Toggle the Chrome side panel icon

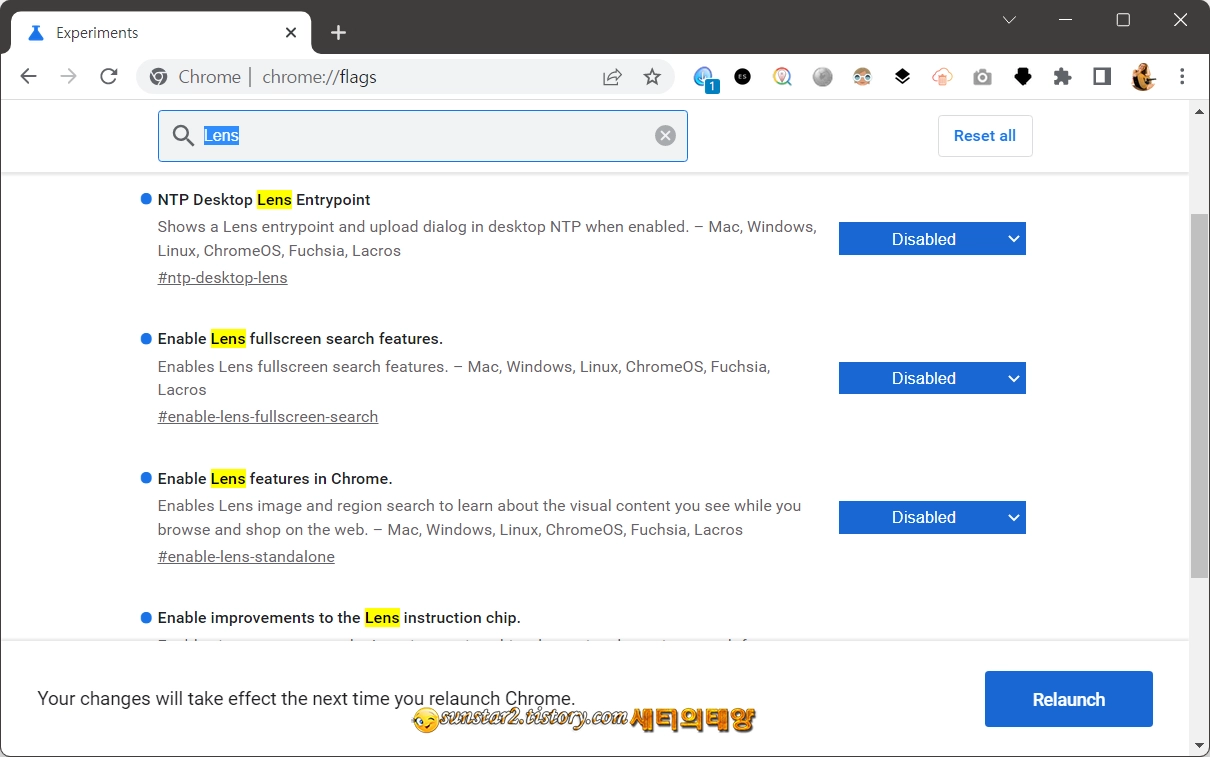[x=1102, y=77]
